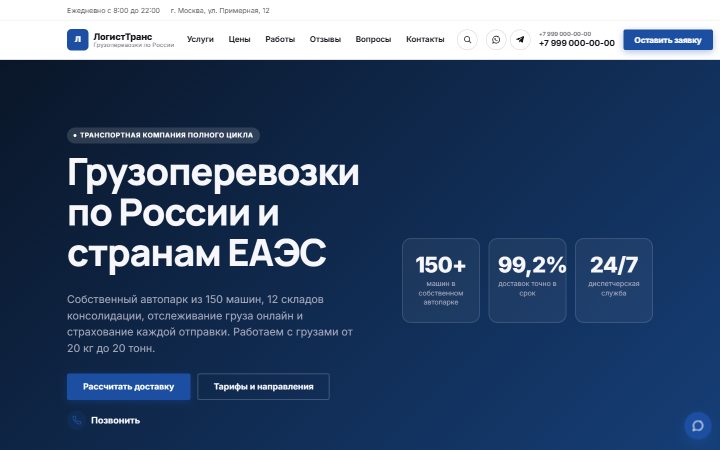The width and height of the screenshot is (720, 450).
Task: Navigate to Работы
Action: coord(280,39)
